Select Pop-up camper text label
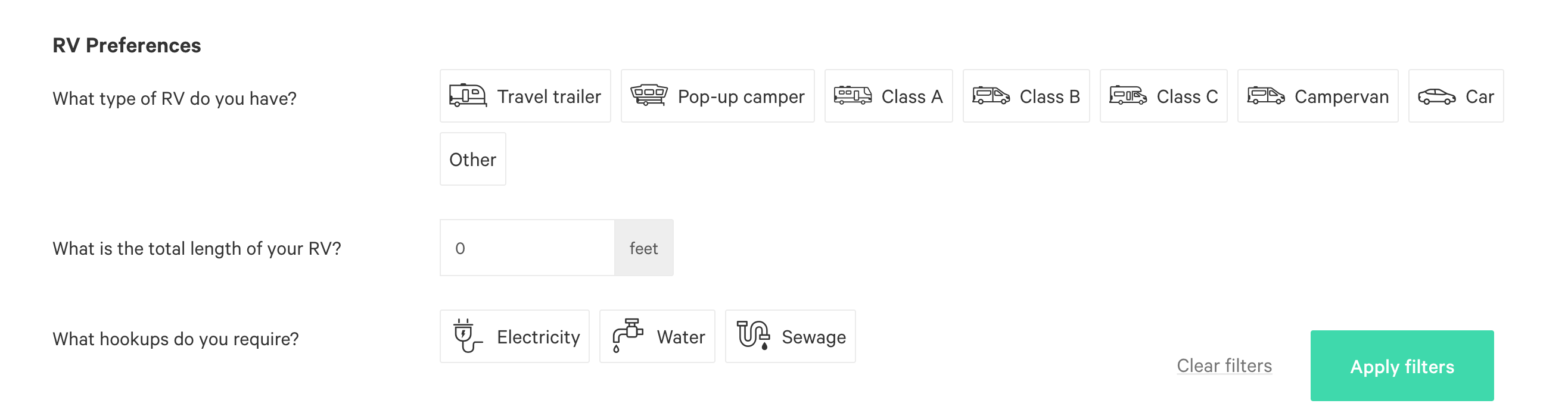Screen dimensions: 1568x419 pos(741,97)
